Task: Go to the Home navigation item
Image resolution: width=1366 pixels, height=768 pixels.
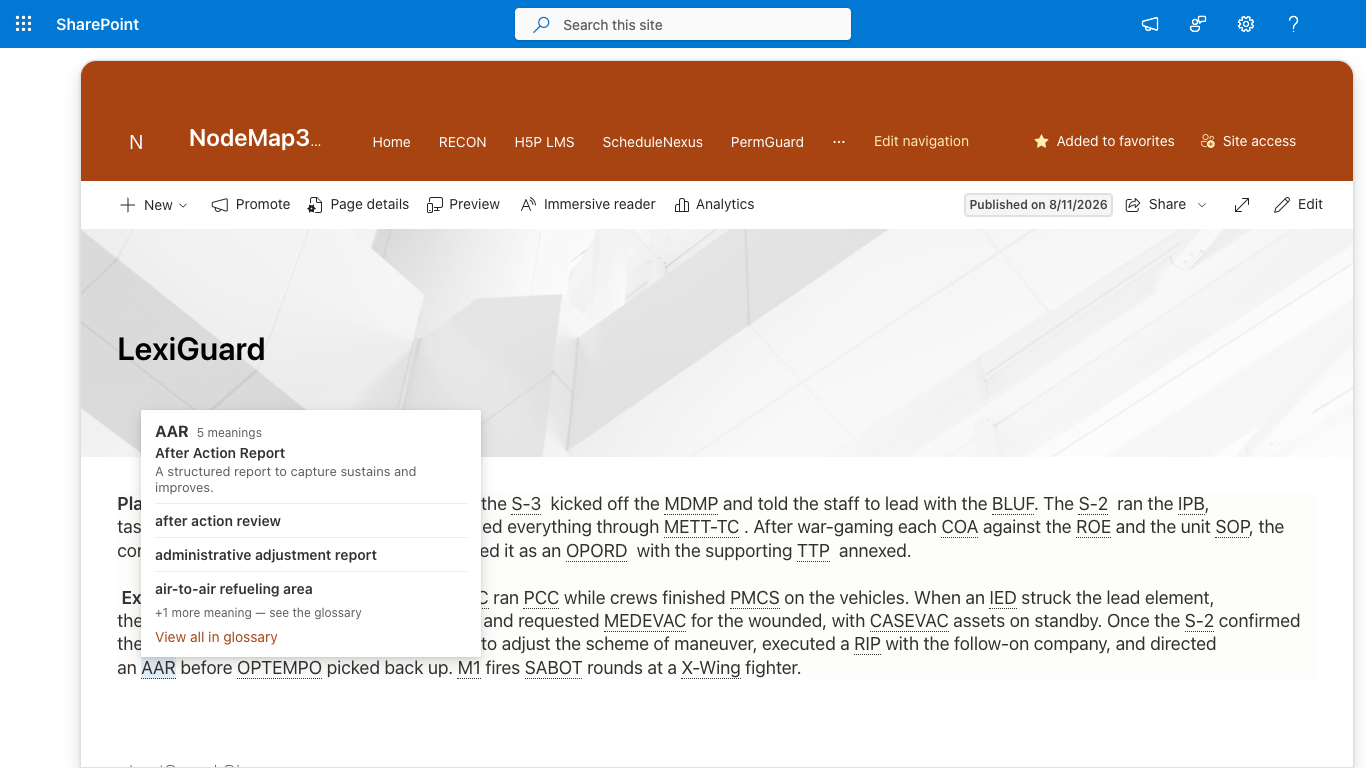Action: tap(392, 142)
